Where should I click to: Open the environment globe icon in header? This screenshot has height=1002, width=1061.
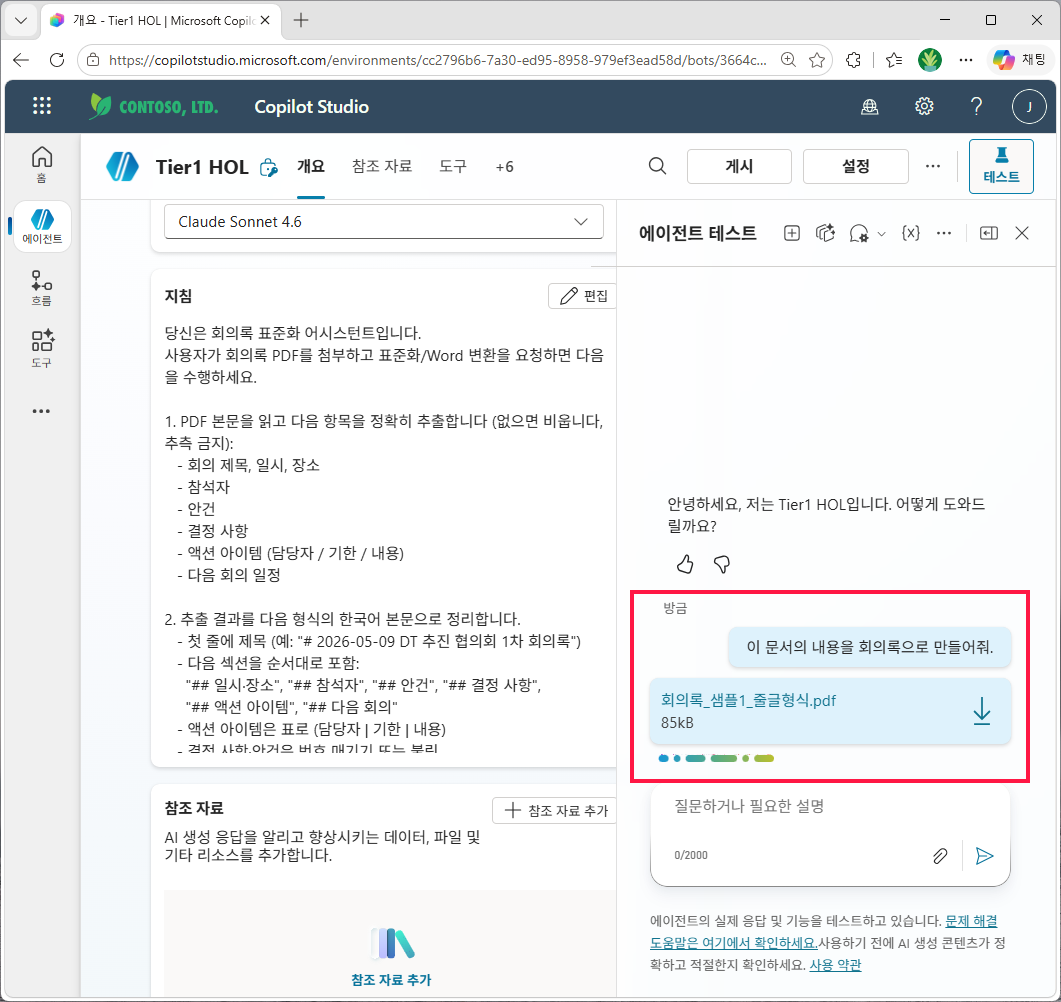coord(870,106)
